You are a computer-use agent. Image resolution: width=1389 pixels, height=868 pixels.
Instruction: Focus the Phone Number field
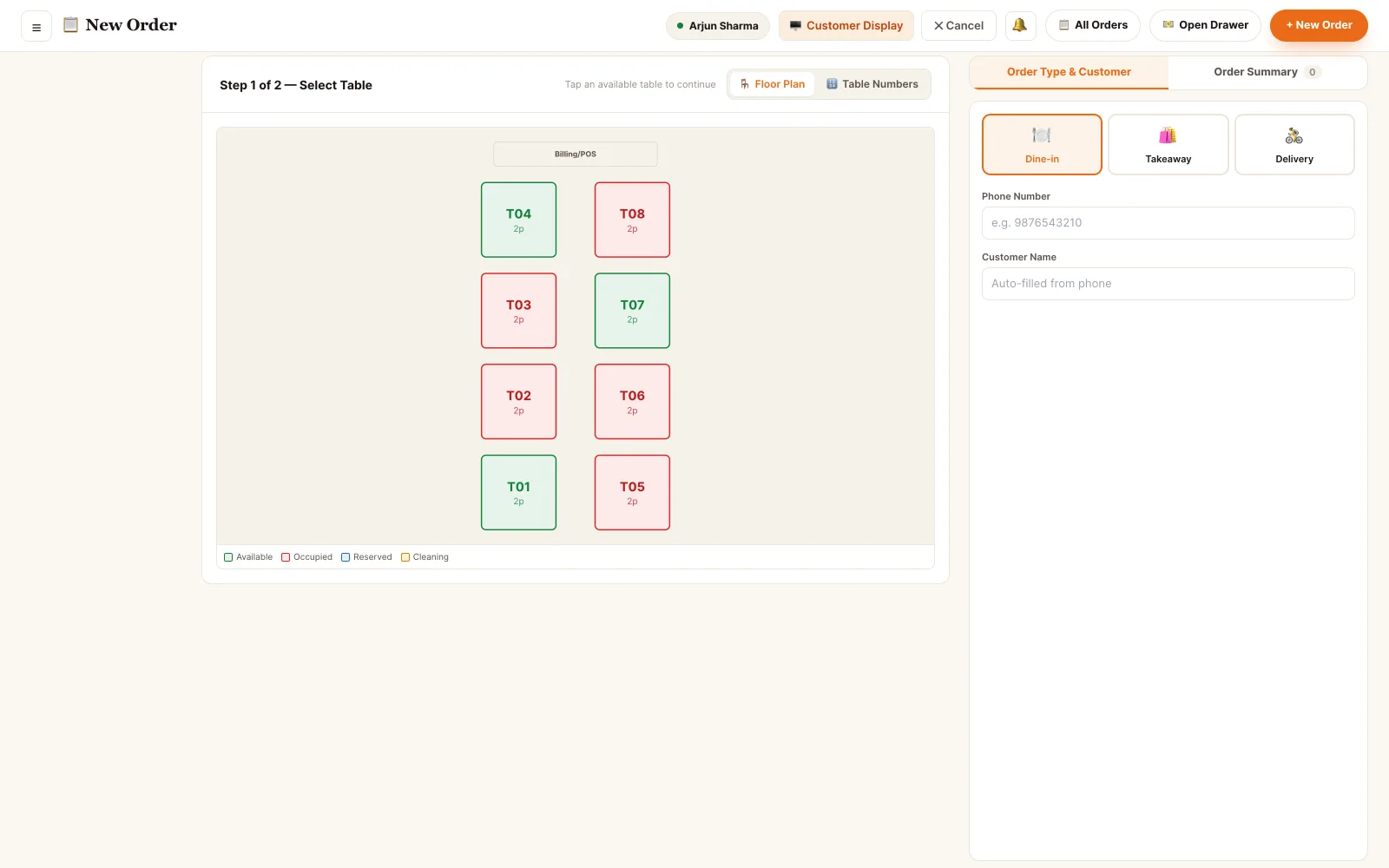pyautogui.click(x=1168, y=223)
